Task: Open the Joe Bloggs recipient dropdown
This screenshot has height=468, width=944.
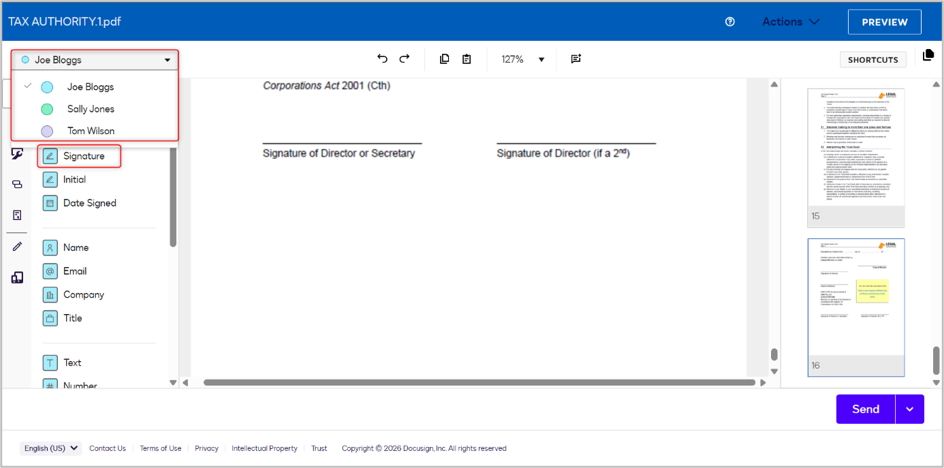Action: point(95,60)
